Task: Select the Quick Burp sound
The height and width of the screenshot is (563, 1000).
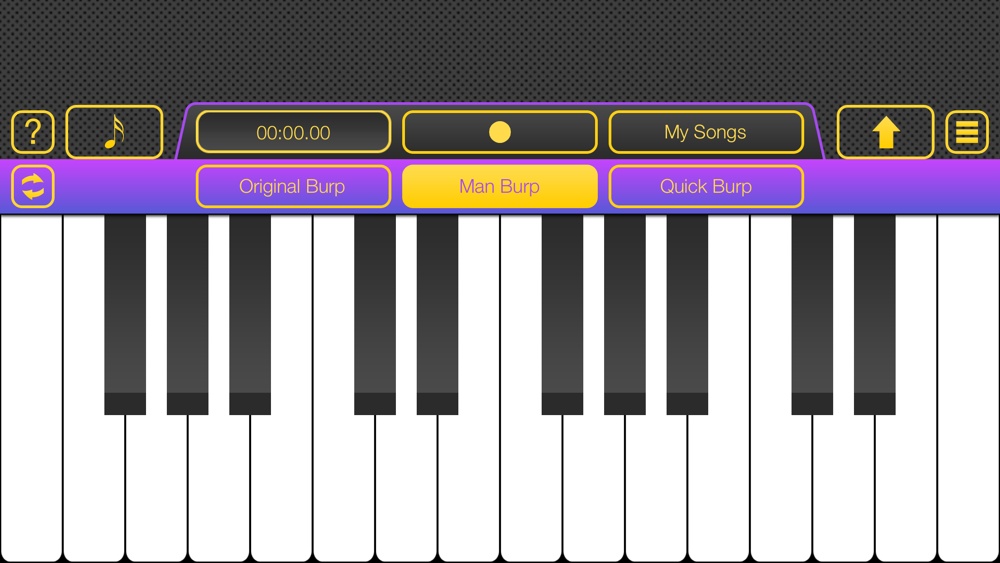Action: (706, 186)
